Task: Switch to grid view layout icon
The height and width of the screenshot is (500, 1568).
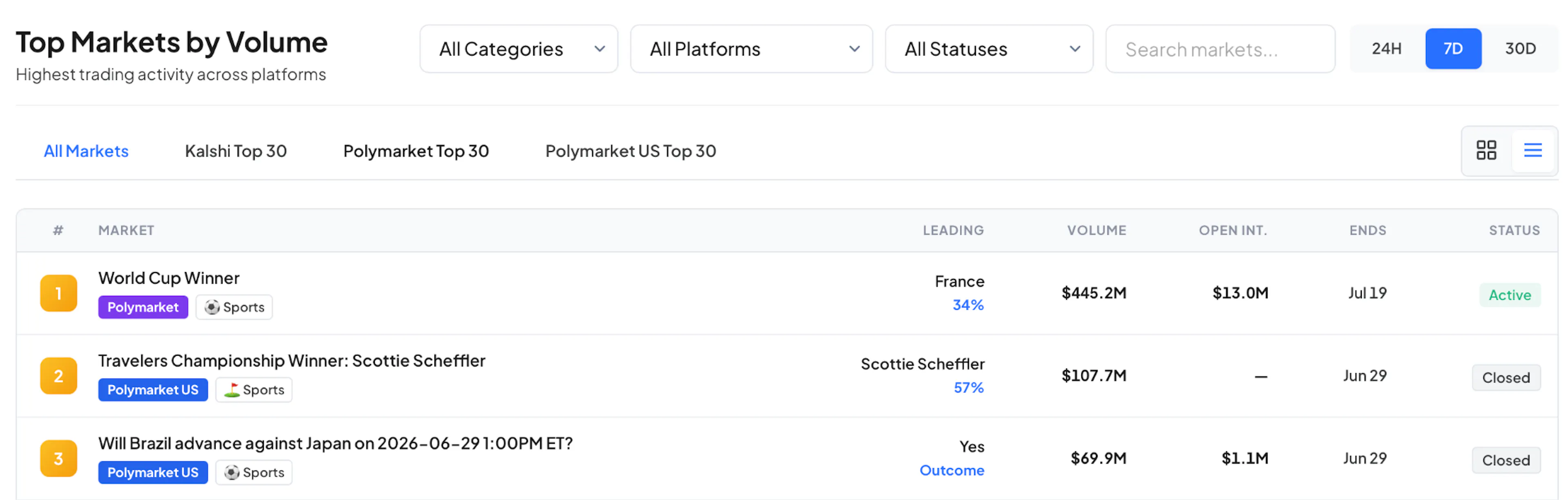Action: tap(1486, 150)
